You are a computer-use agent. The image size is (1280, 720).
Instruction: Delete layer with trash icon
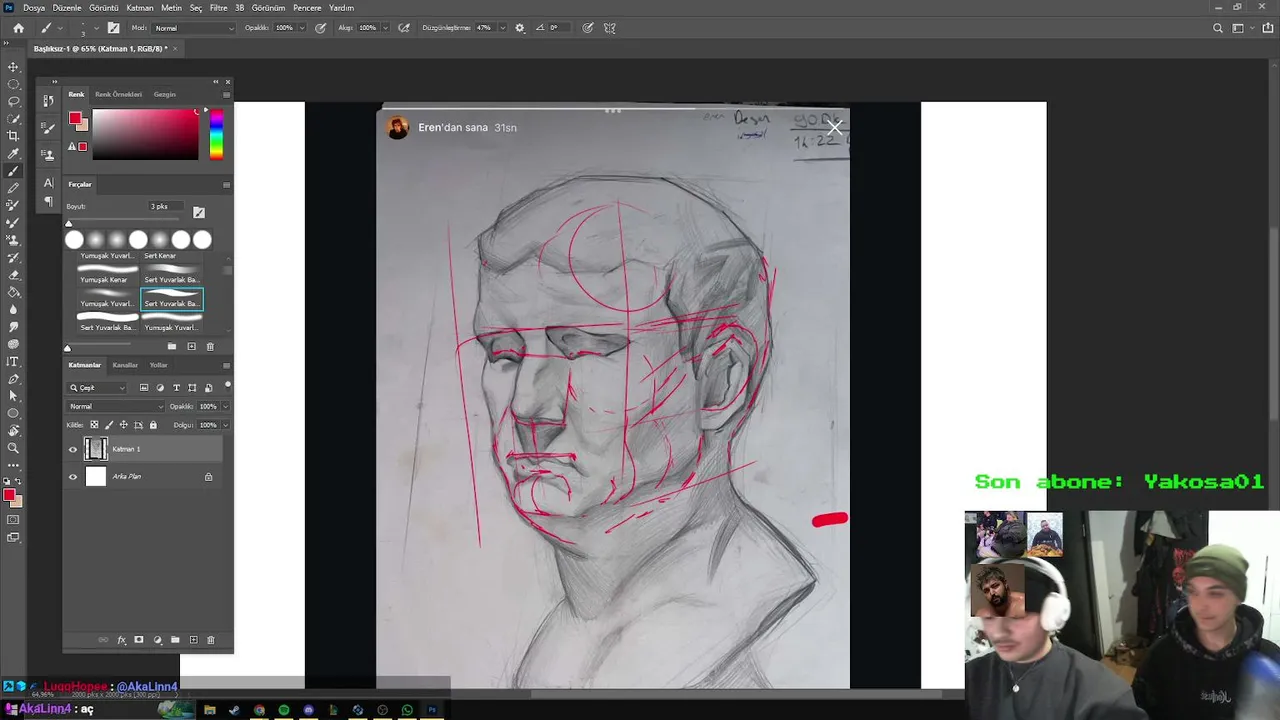[x=210, y=640]
